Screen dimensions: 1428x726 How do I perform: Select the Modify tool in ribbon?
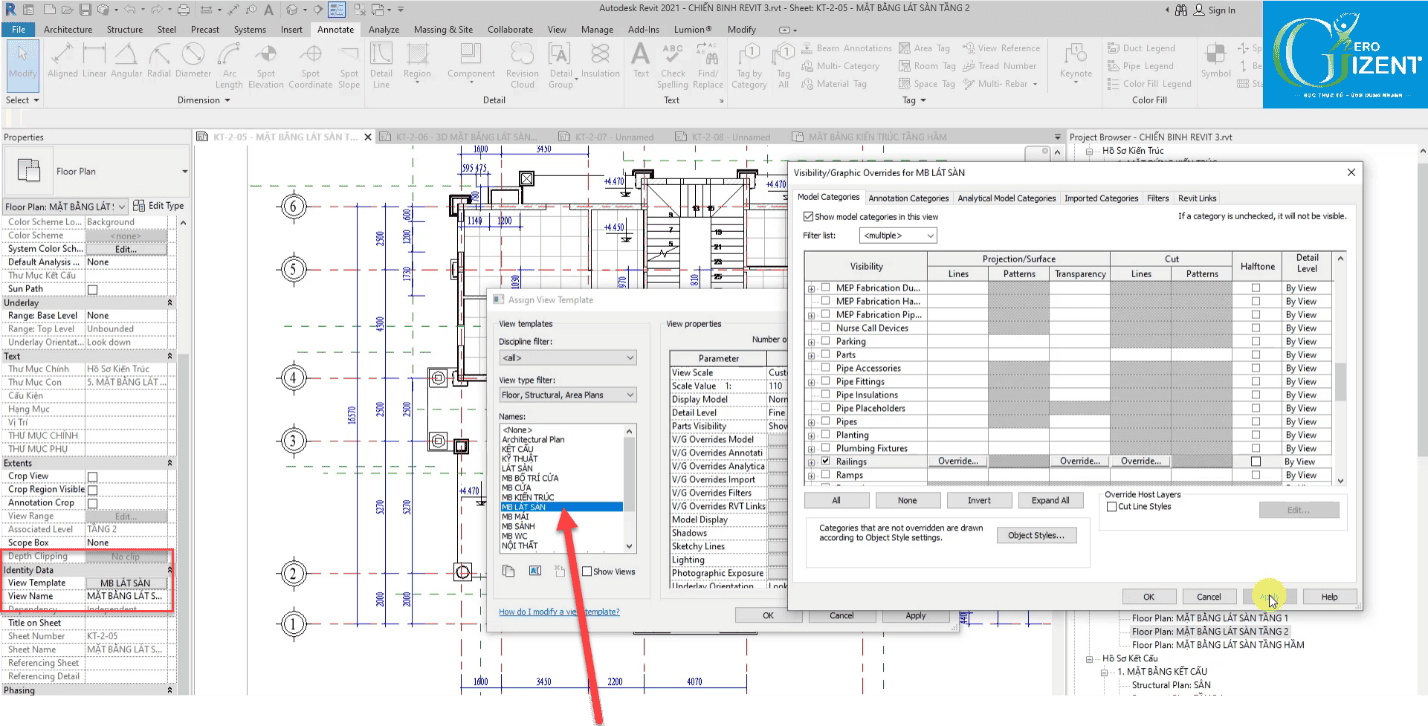pos(22,64)
